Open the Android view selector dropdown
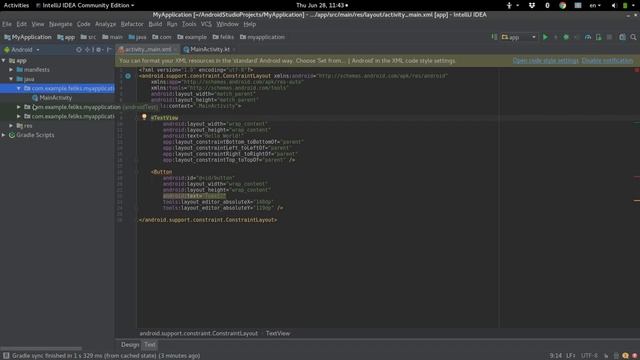 (22, 49)
